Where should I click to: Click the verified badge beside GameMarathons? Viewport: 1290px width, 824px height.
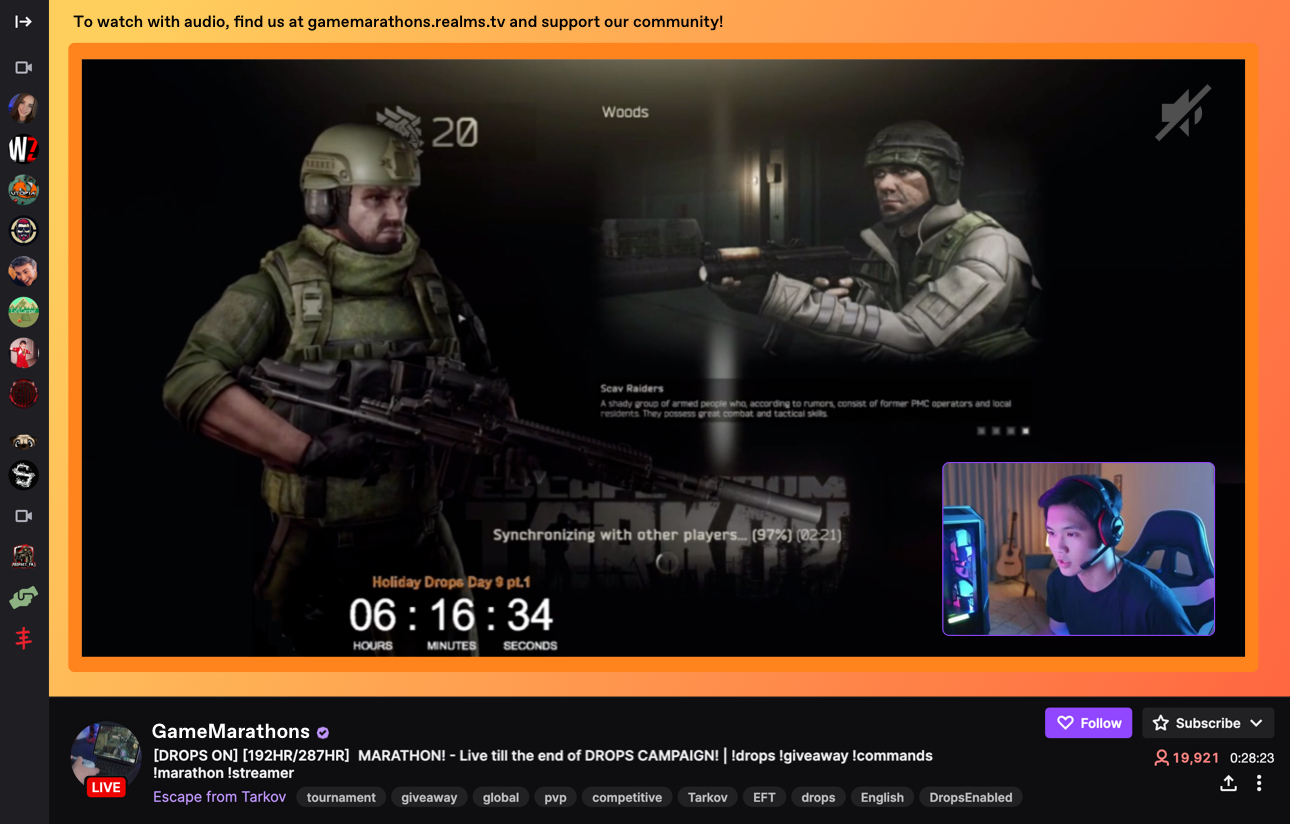(323, 732)
